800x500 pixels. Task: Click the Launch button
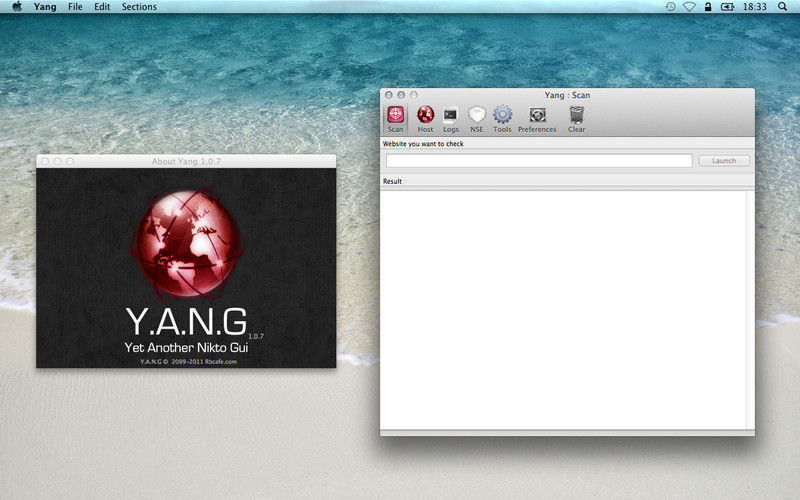pyautogui.click(x=724, y=161)
